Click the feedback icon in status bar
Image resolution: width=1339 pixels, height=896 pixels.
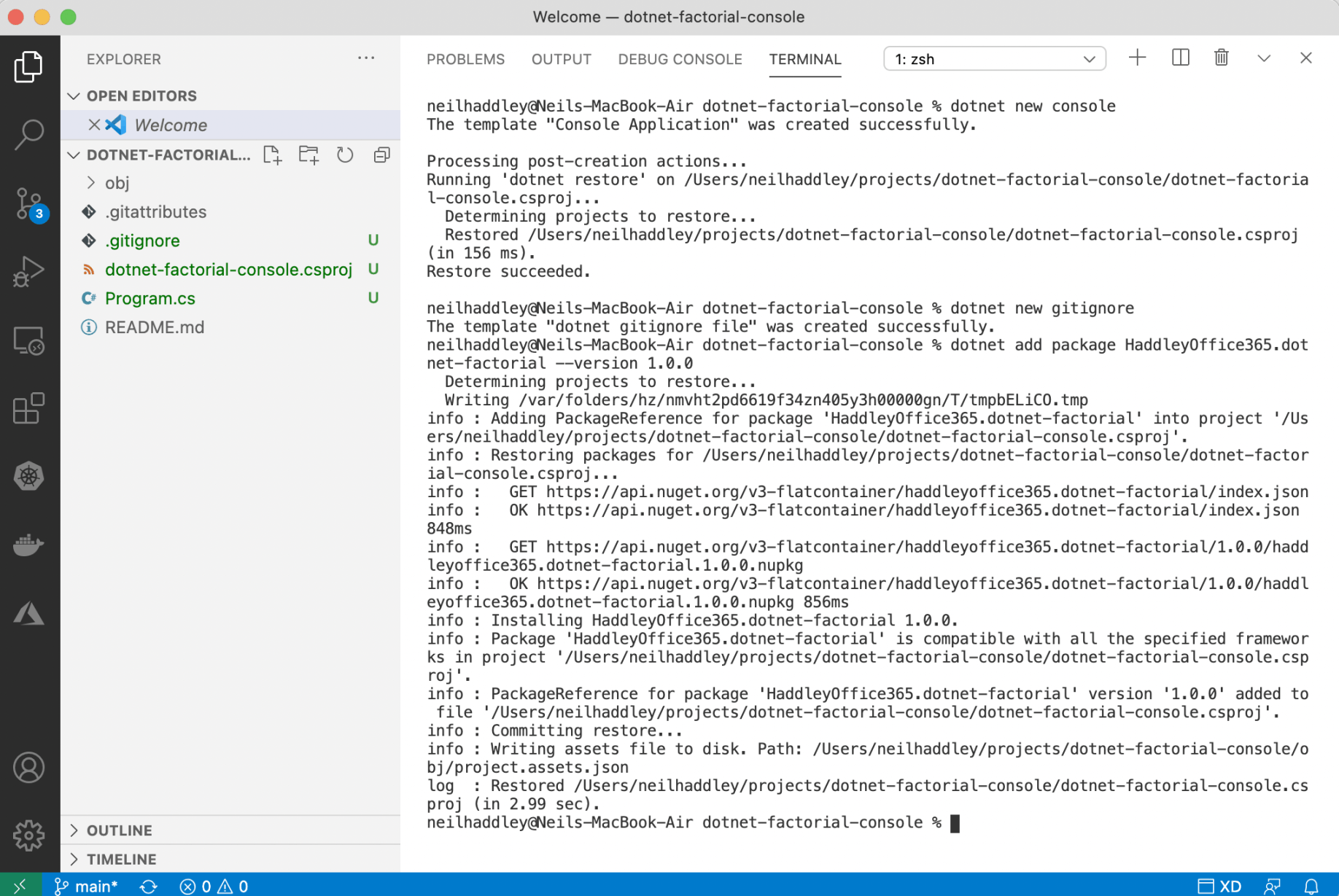coord(1273,886)
